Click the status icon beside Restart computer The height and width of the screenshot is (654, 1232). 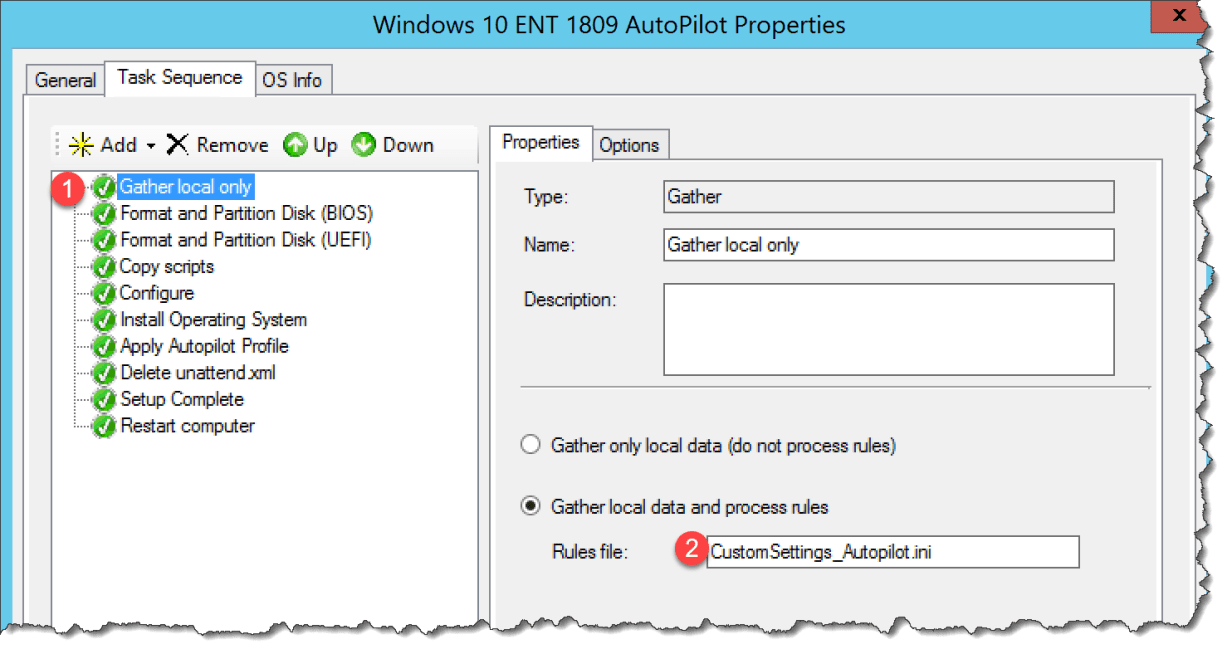pyautogui.click(x=105, y=425)
